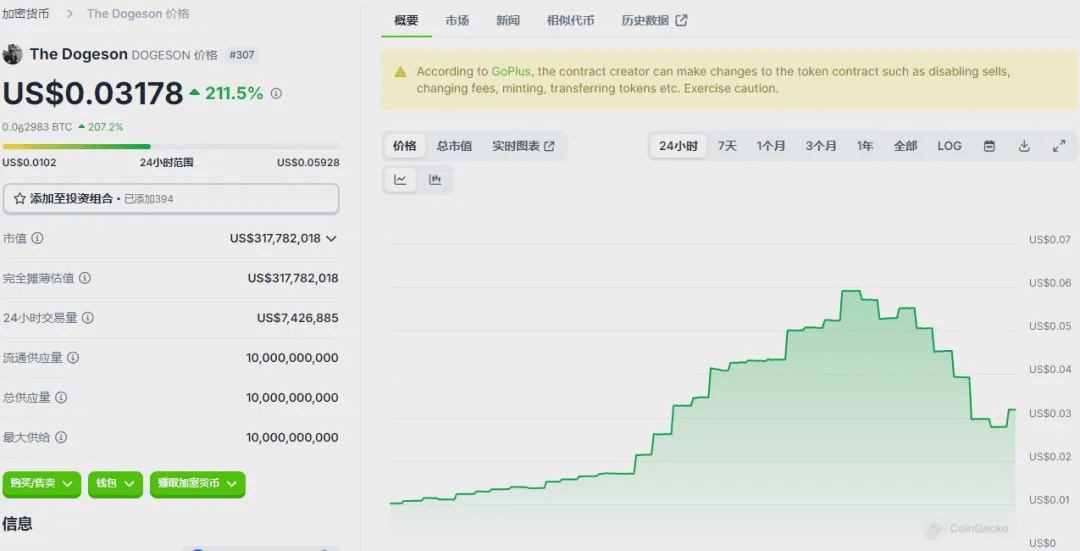
Task: Select 1年 time range
Action: pos(865,146)
